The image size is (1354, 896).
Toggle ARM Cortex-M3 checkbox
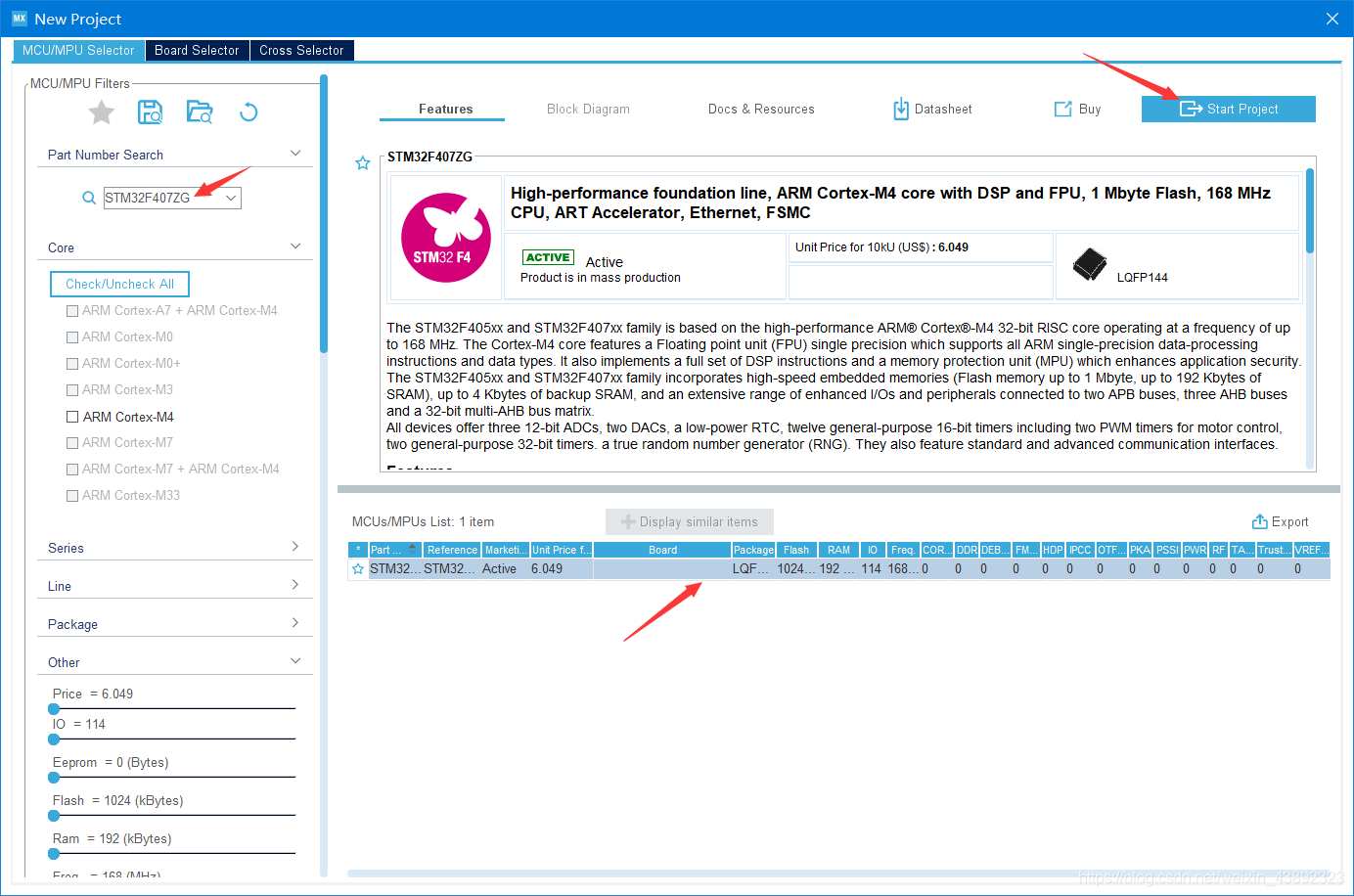pyautogui.click(x=72, y=390)
